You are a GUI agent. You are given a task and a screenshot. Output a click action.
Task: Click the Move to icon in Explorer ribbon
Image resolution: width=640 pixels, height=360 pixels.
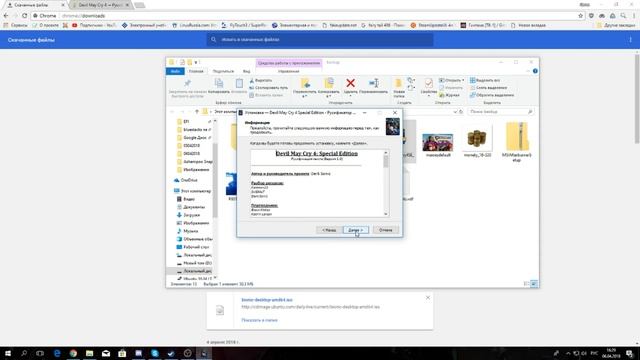tap(305, 83)
